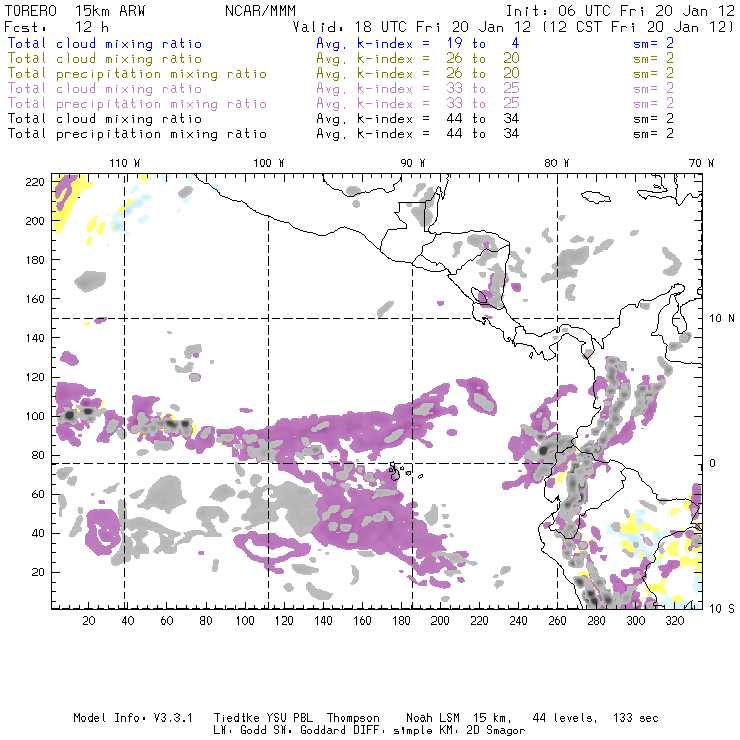Screen dimensions: 740x740
Task: Click the violet "Total precipitation mixing ratio" legend label
Action: [137, 104]
